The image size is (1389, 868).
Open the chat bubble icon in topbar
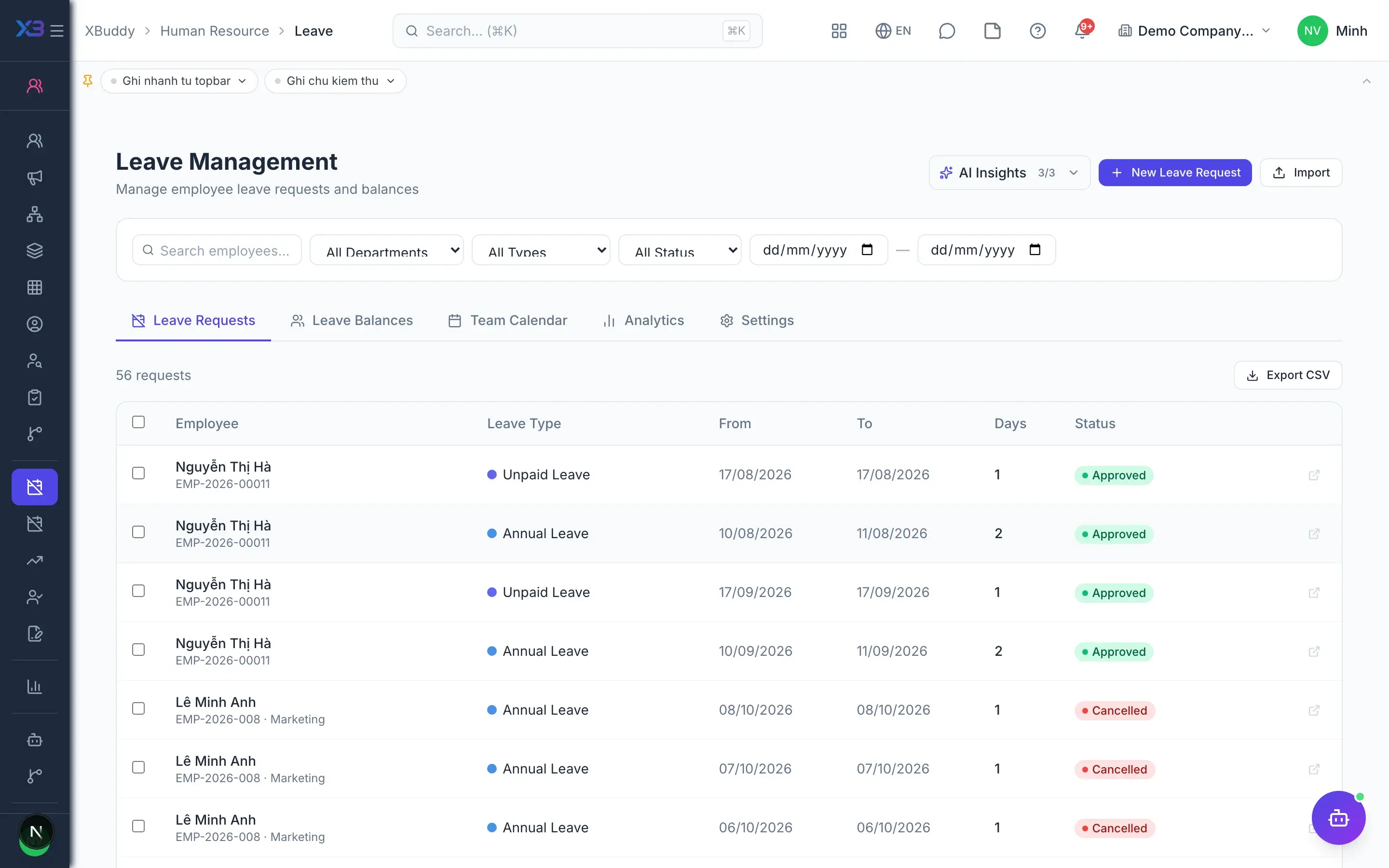tap(946, 31)
